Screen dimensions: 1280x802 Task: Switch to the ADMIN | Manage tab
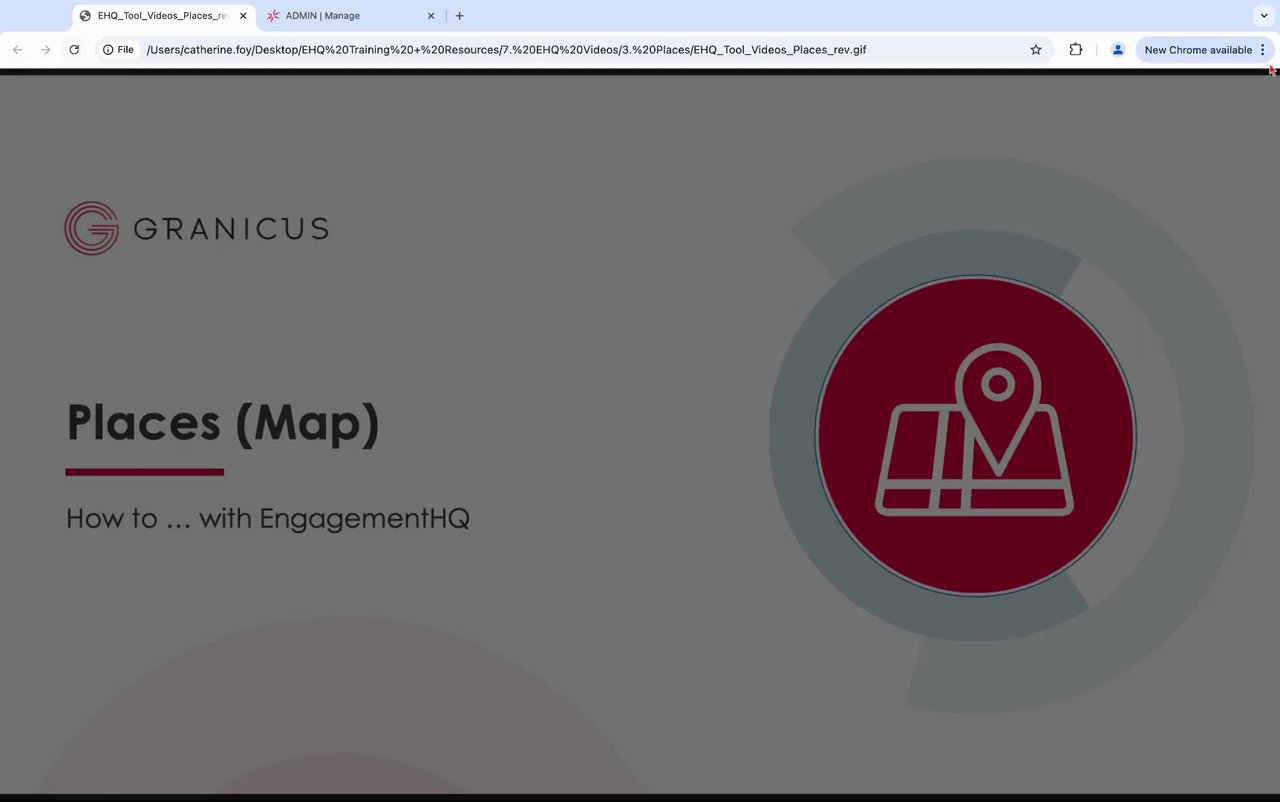point(350,16)
